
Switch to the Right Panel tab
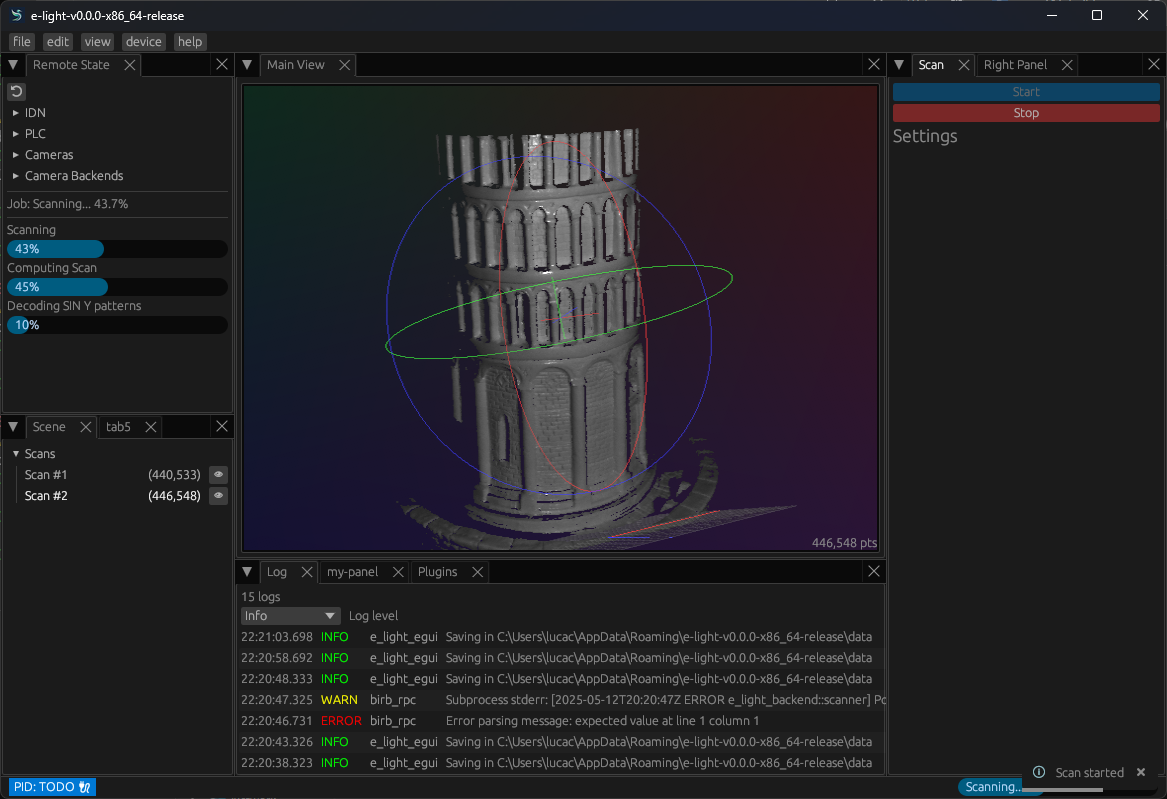point(1015,65)
